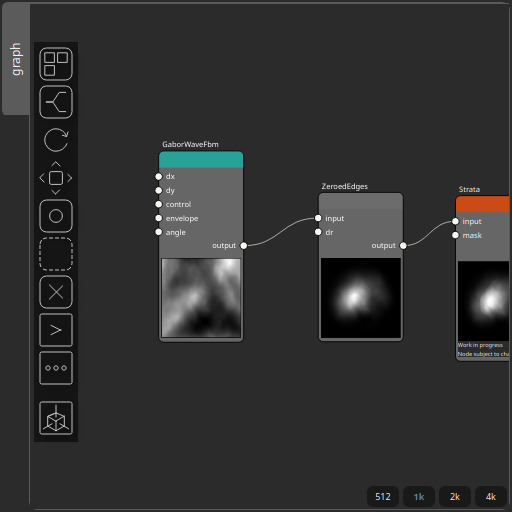This screenshot has height=512, width=512.
Task: Select the 1k resolution option
Action: coord(419,497)
